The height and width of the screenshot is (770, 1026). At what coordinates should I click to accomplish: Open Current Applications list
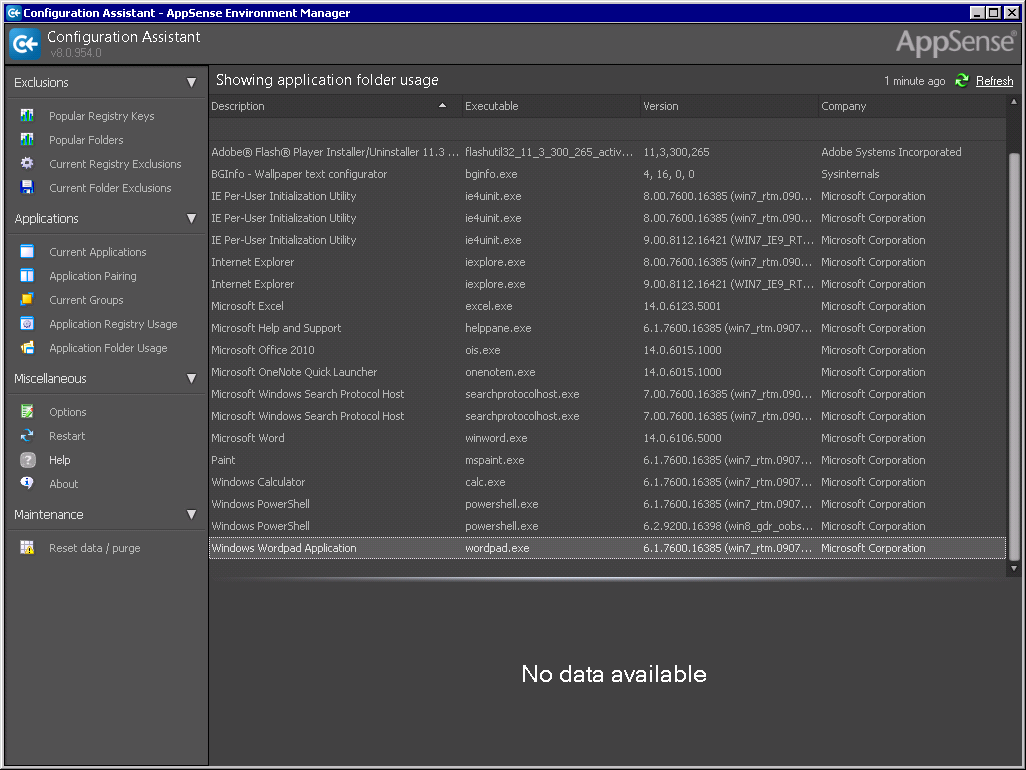point(97,252)
